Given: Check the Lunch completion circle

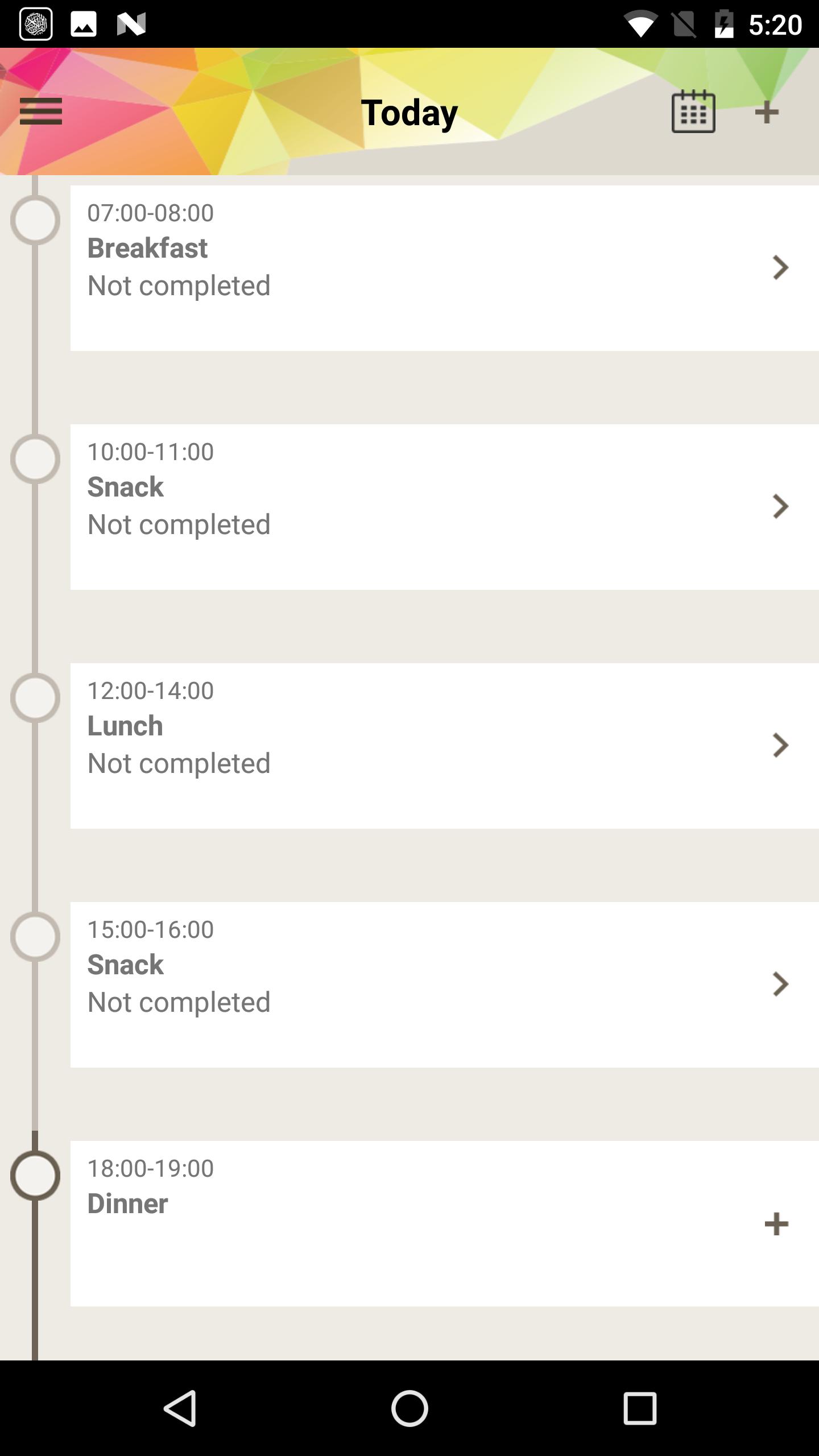Looking at the screenshot, I should click(35, 698).
